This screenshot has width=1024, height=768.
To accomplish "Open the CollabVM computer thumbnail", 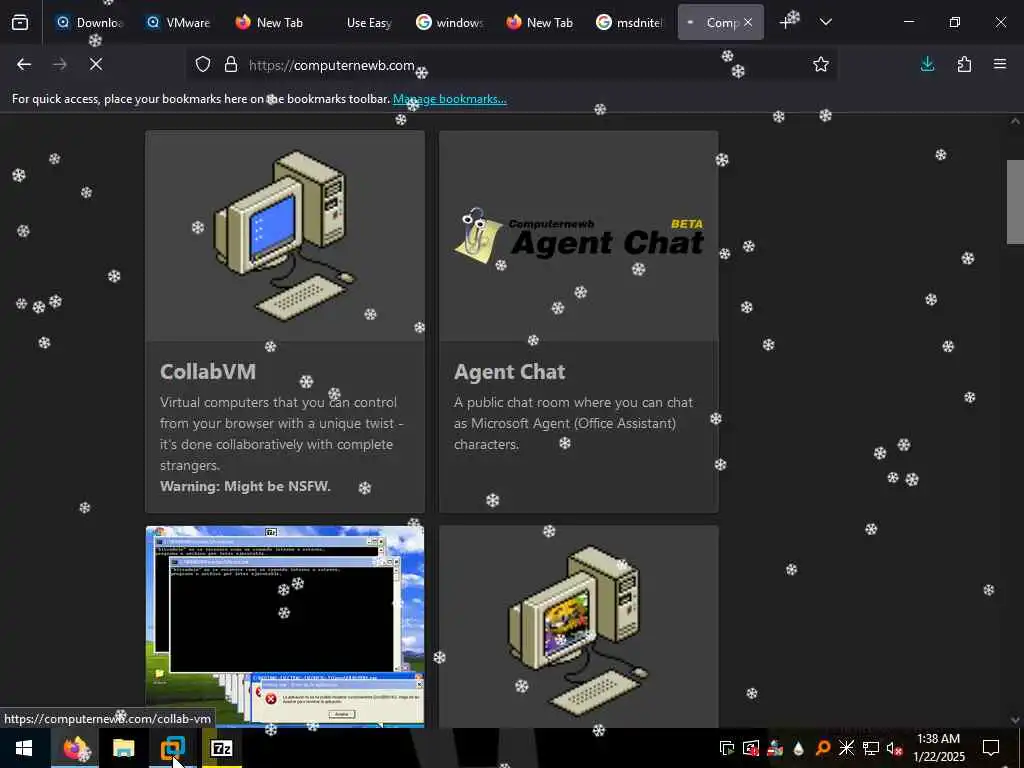I will tap(285, 236).
